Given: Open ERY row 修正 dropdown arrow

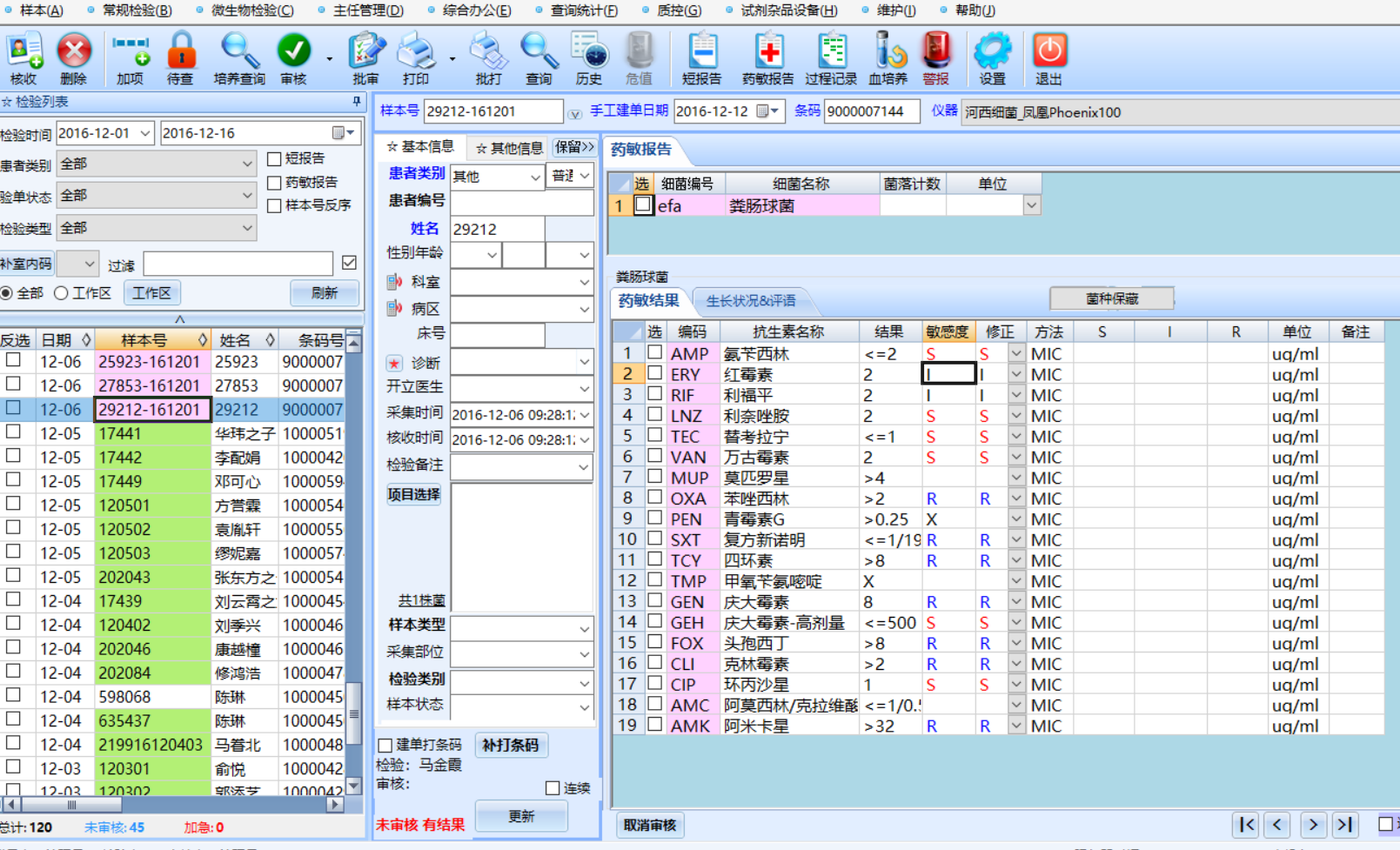Looking at the screenshot, I should click(x=1016, y=374).
